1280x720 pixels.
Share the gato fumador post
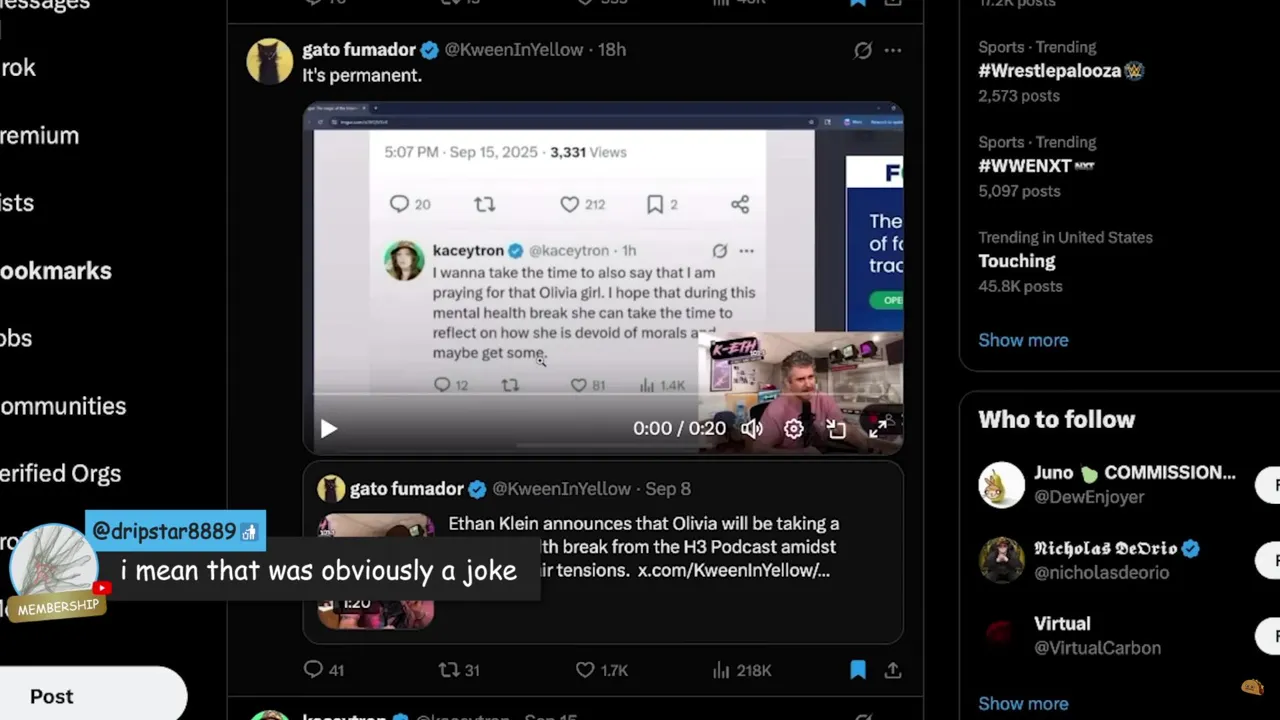pos(893,670)
